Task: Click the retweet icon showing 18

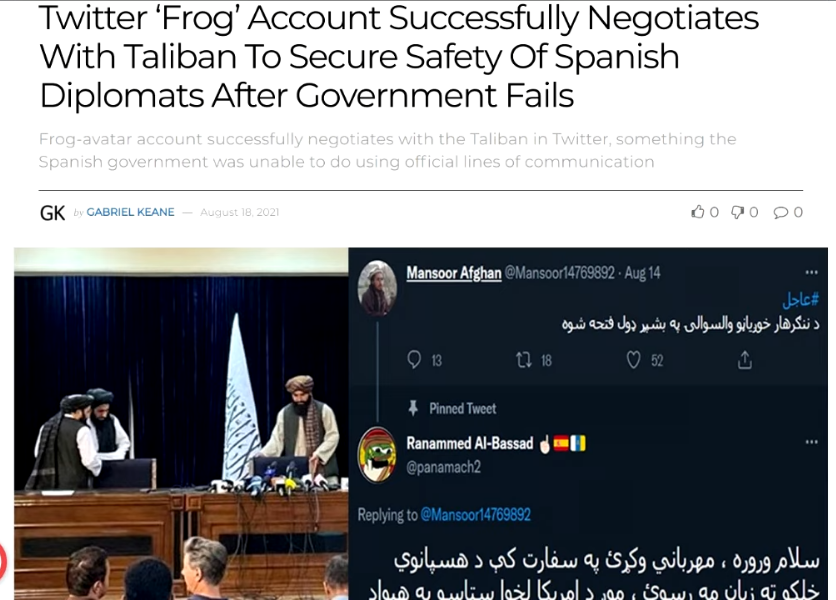Action: pyautogui.click(x=524, y=361)
